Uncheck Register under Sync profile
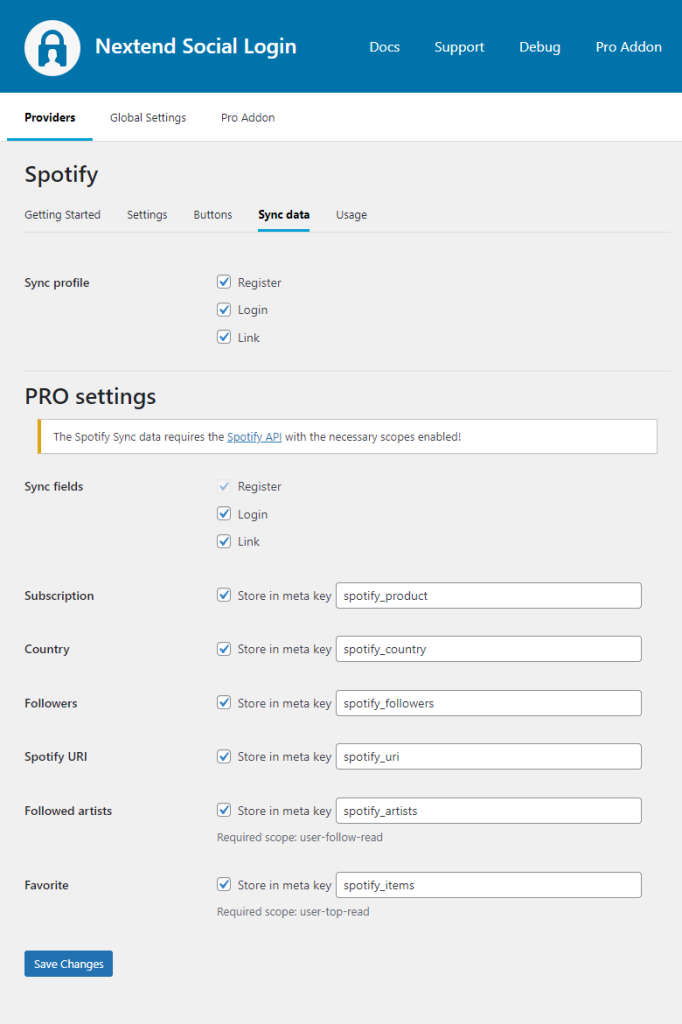Viewport: 682px width, 1024px height. coord(224,282)
